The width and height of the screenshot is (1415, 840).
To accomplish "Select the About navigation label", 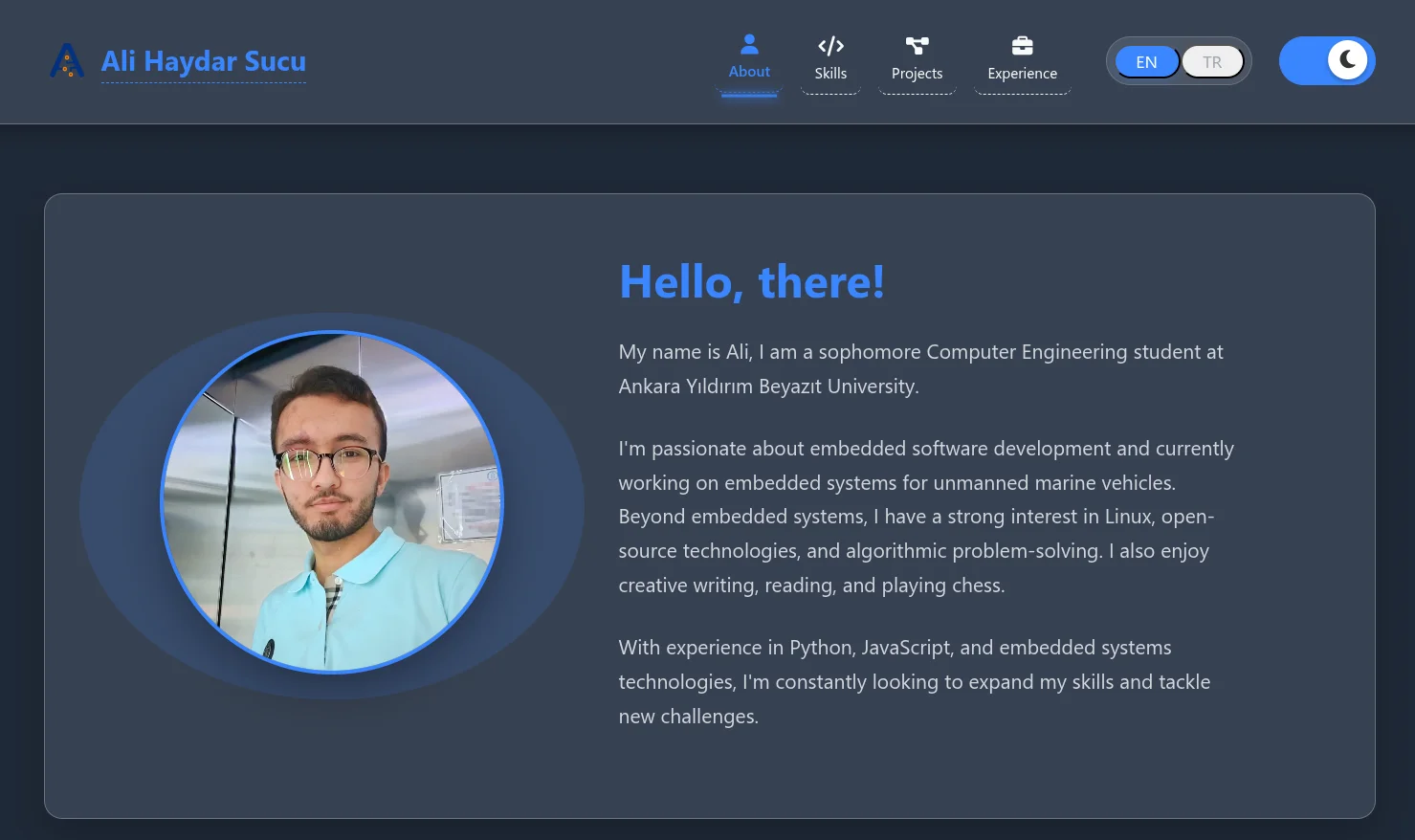I will tap(749, 72).
